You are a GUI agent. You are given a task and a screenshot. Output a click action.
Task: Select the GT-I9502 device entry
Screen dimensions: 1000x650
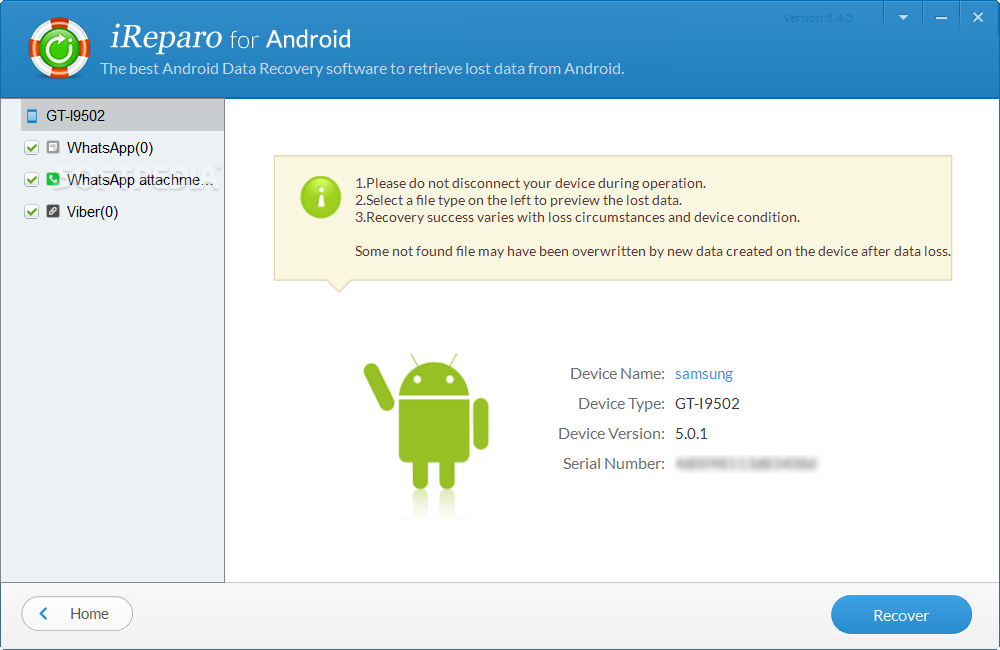[x=122, y=115]
